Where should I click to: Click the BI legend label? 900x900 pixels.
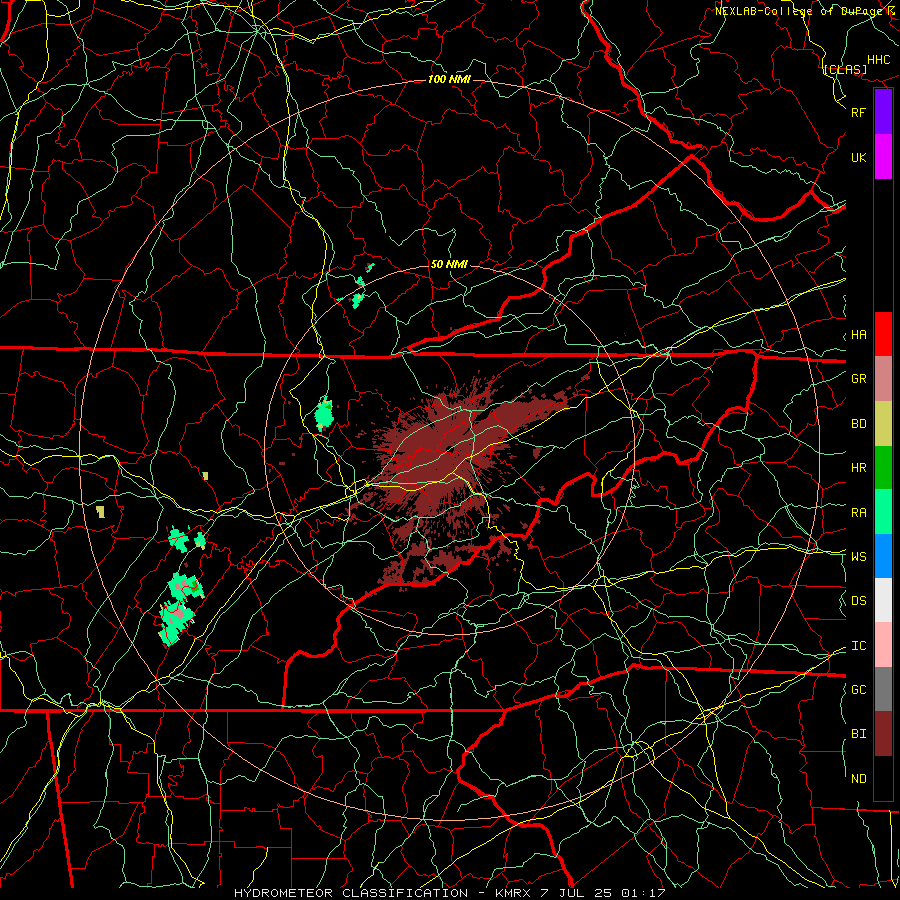[x=858, y=734]
